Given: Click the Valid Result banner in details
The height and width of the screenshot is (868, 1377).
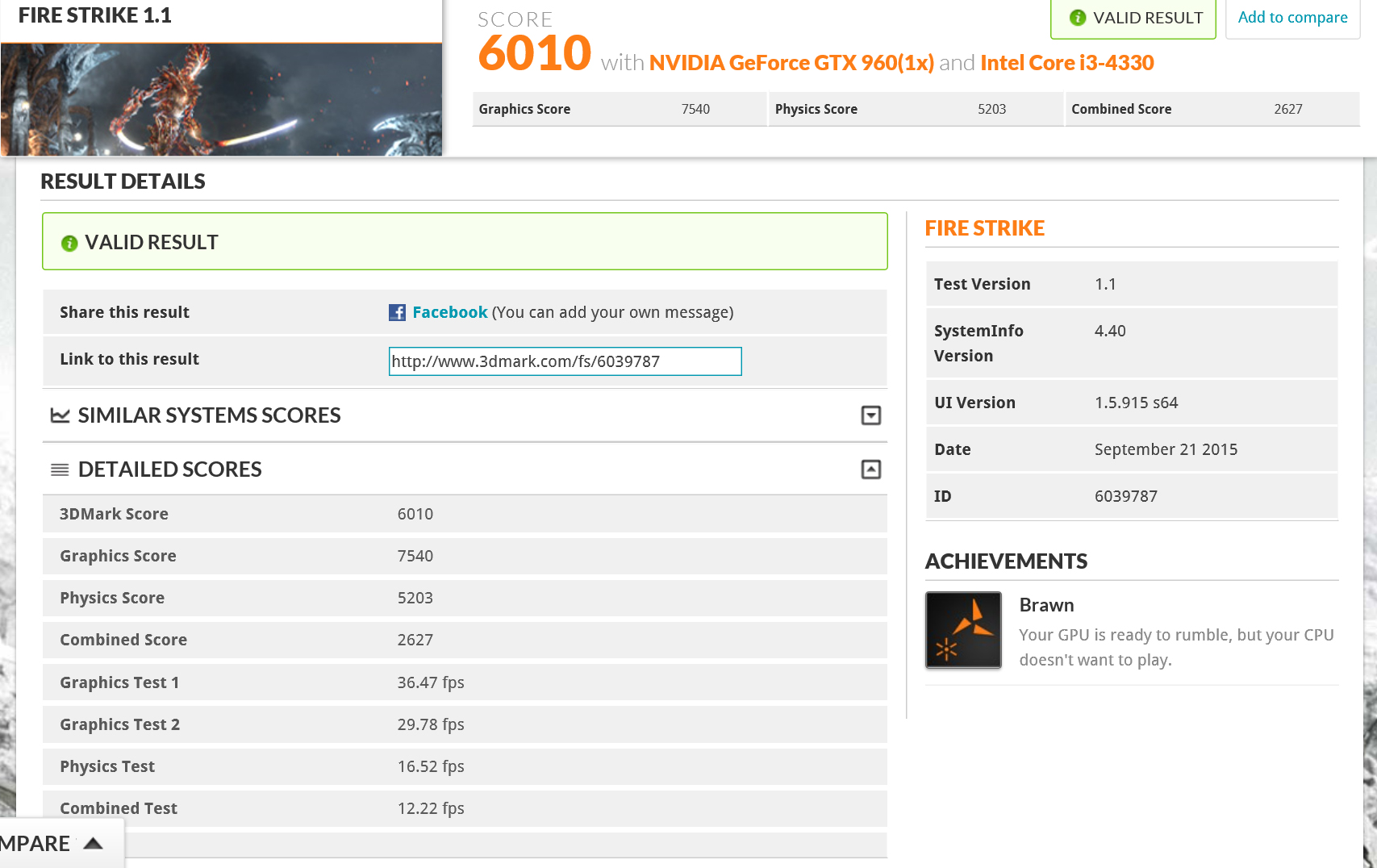Looking at the screenshot, I should coord(465,241).
